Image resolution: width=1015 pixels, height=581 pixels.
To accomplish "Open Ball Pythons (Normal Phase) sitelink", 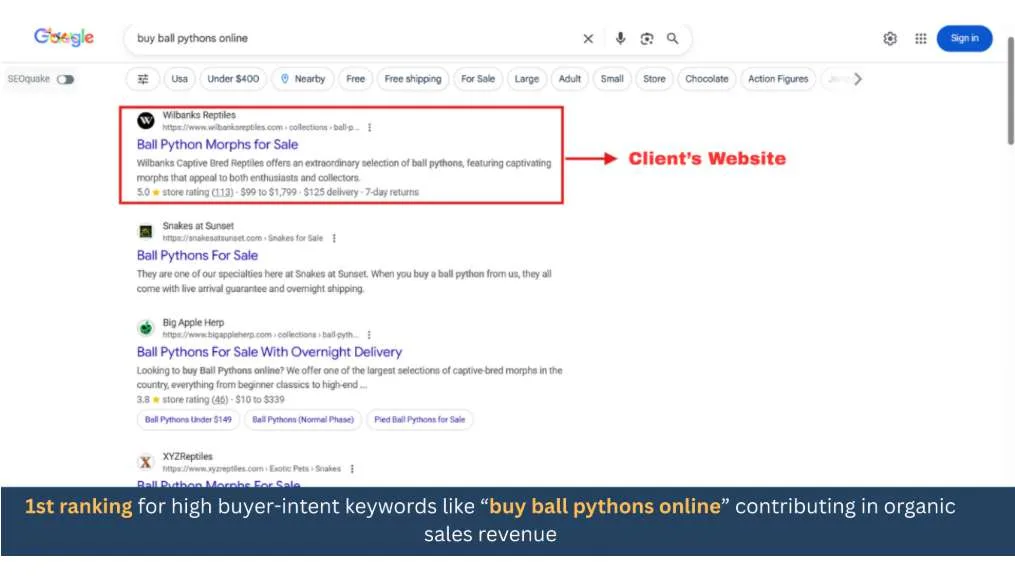I will coord(303,419).
